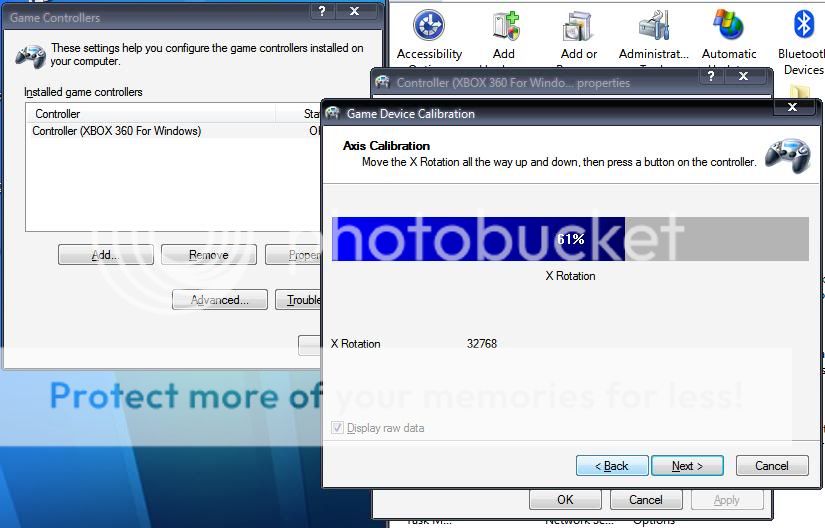This screenshot has width=825, height=528.
Task: Open the Administrative Tools icon
Action: click(x=653, y=34)
